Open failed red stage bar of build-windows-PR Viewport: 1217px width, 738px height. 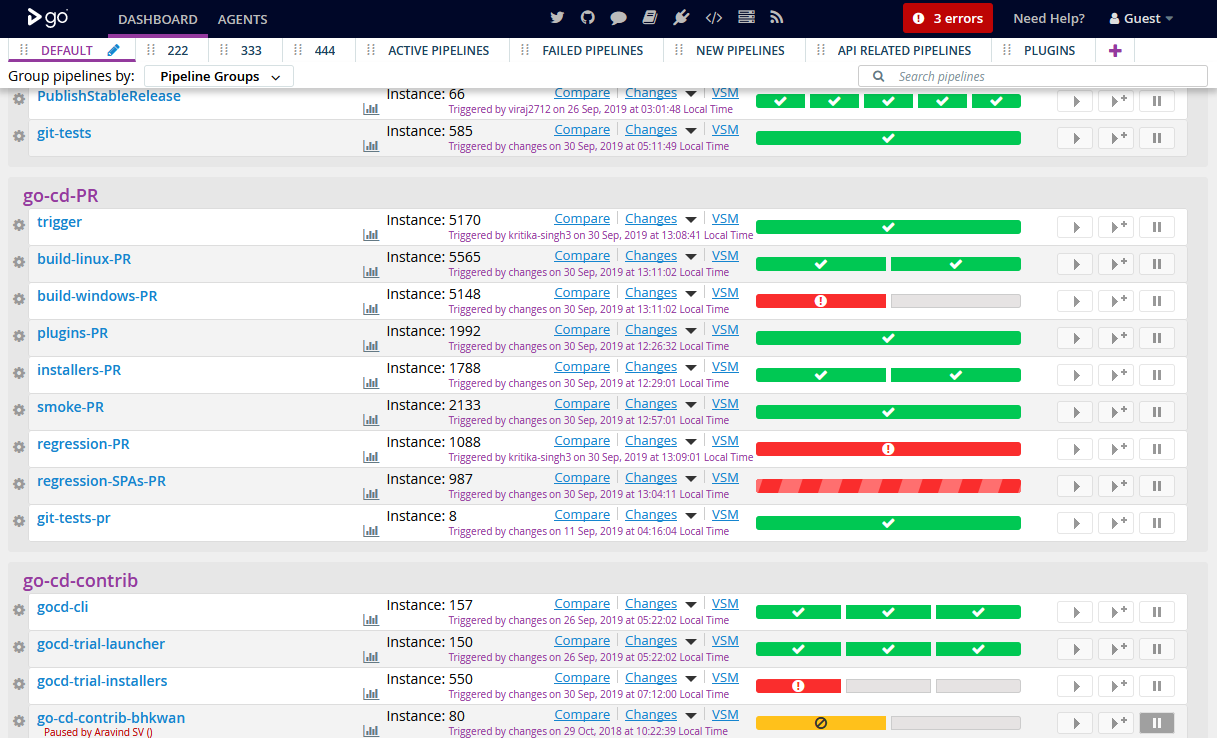[x=821, y=301]
